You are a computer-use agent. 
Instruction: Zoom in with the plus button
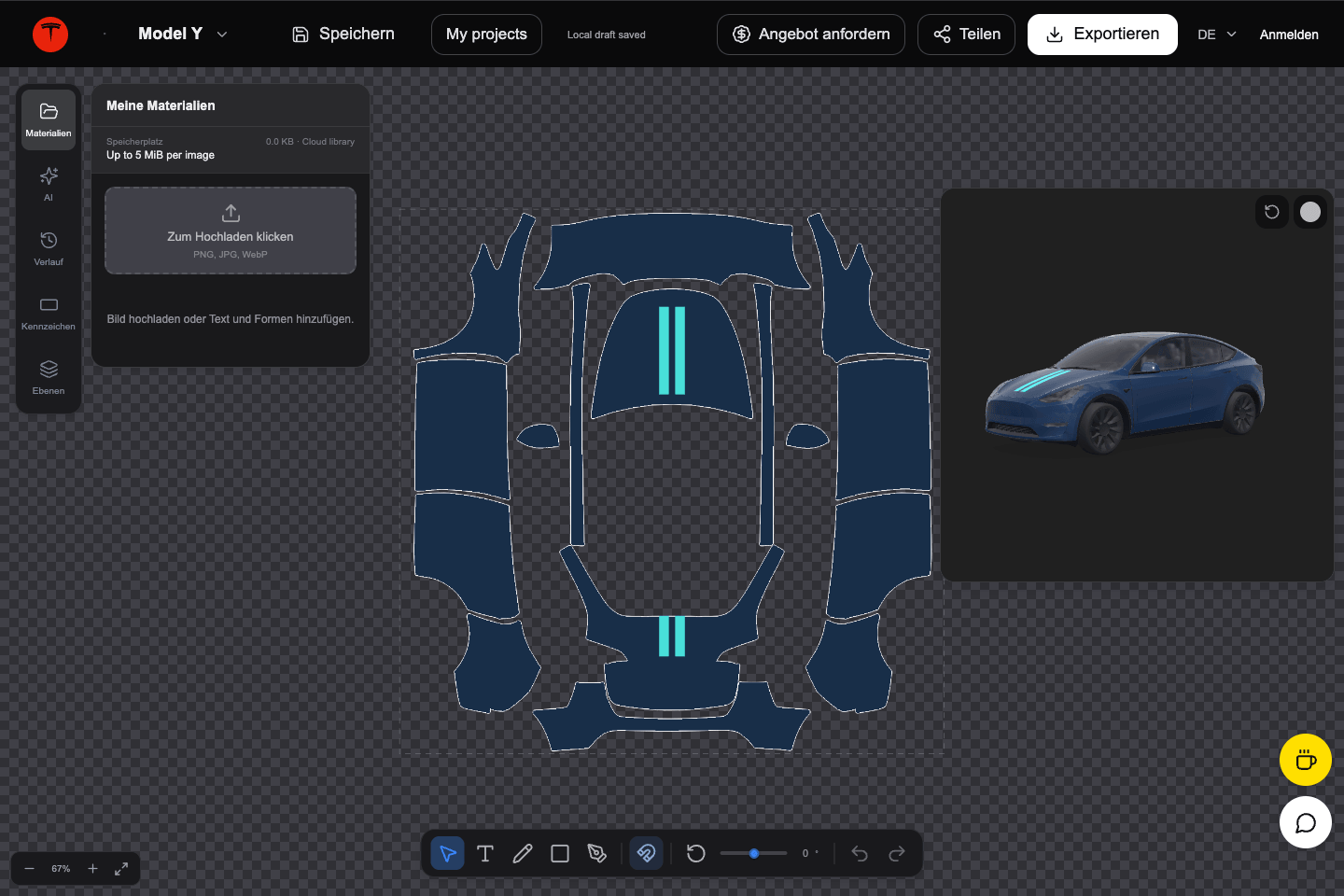[x=92, y=869]
